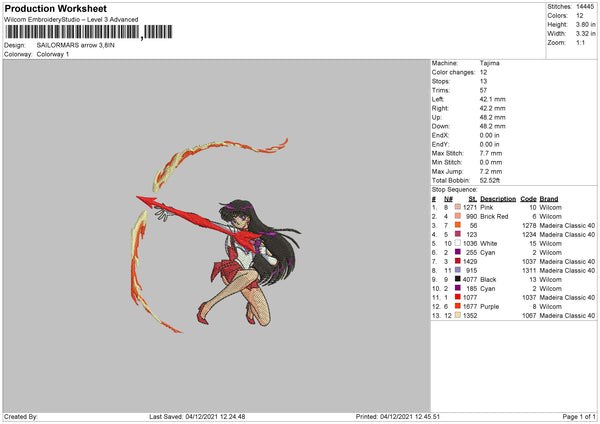Click the St. column header
The height and width of the screenshot is (424, 600).
tap(473, 199)
